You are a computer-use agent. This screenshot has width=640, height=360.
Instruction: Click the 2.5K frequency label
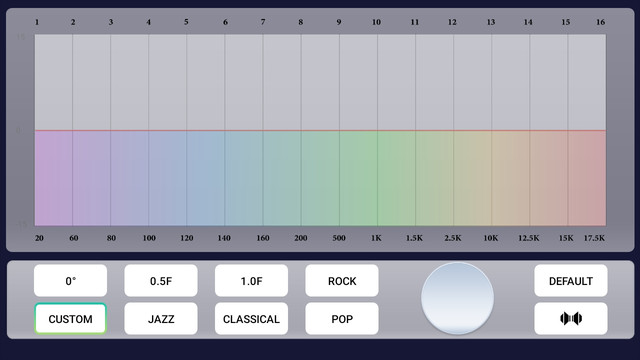click(453, 238)
